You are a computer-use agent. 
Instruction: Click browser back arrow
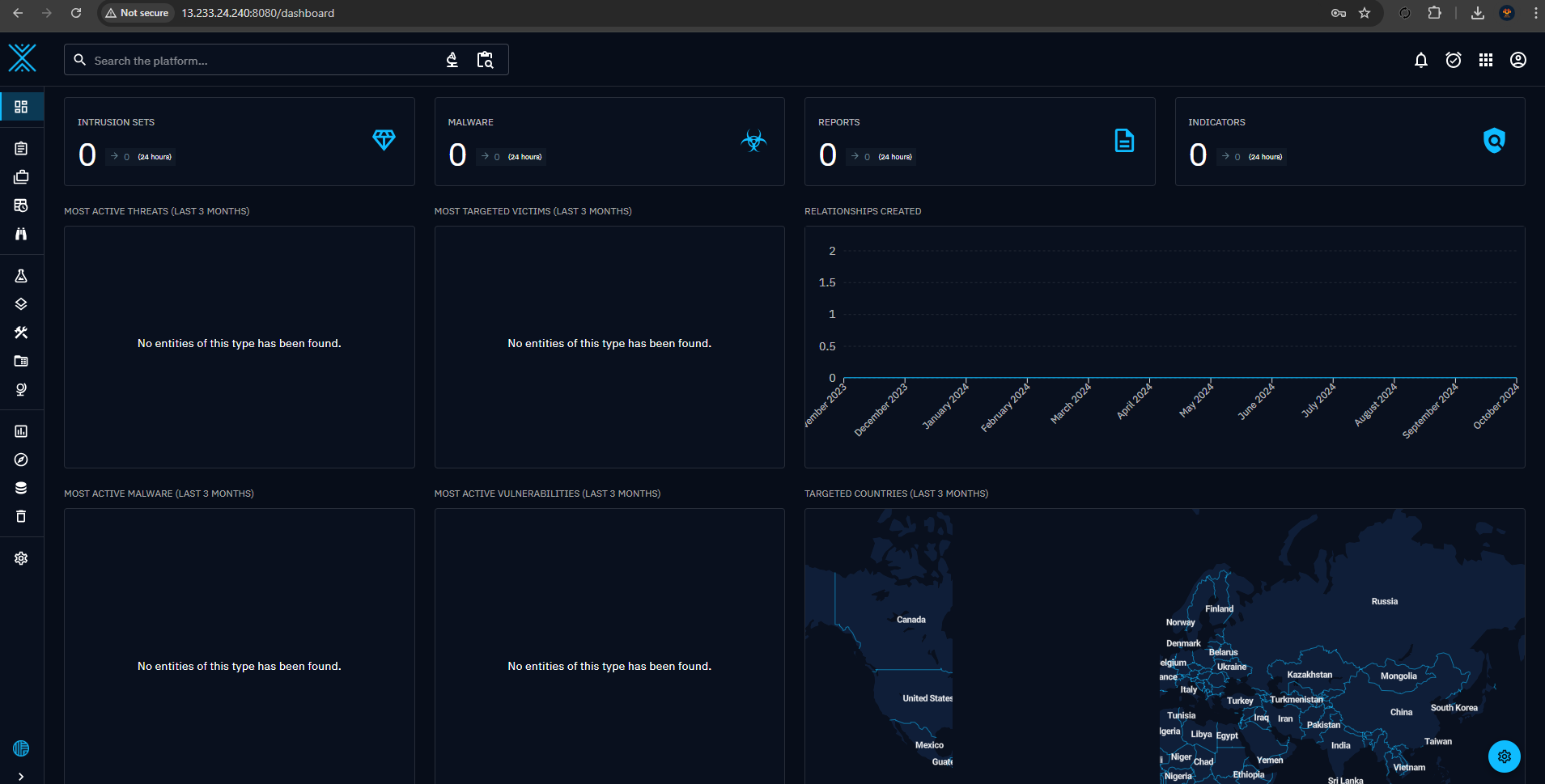[18, 13]
